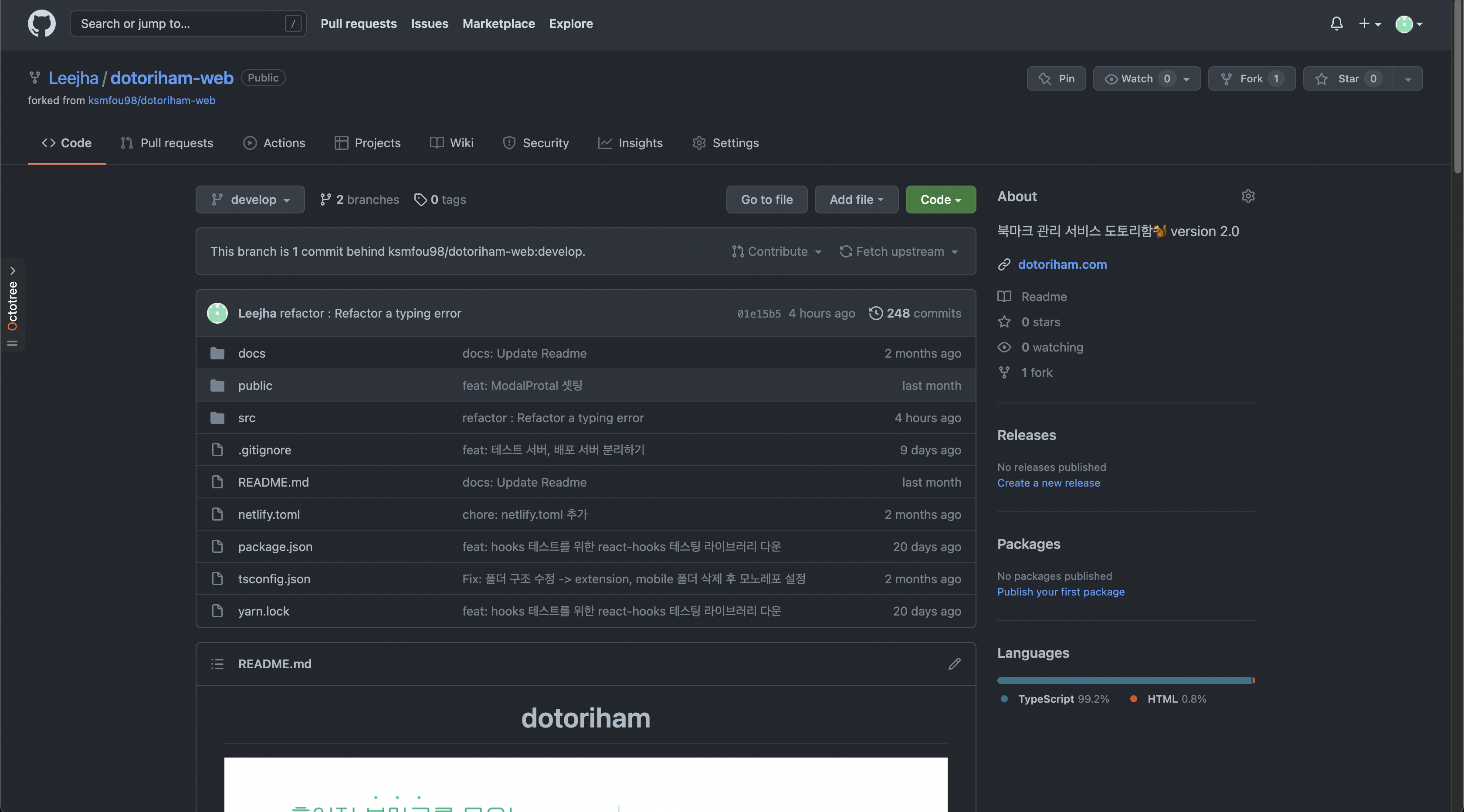Screen dimensions: 1464x812
Task: Open the src folder
Action: (x=247, y=418)
